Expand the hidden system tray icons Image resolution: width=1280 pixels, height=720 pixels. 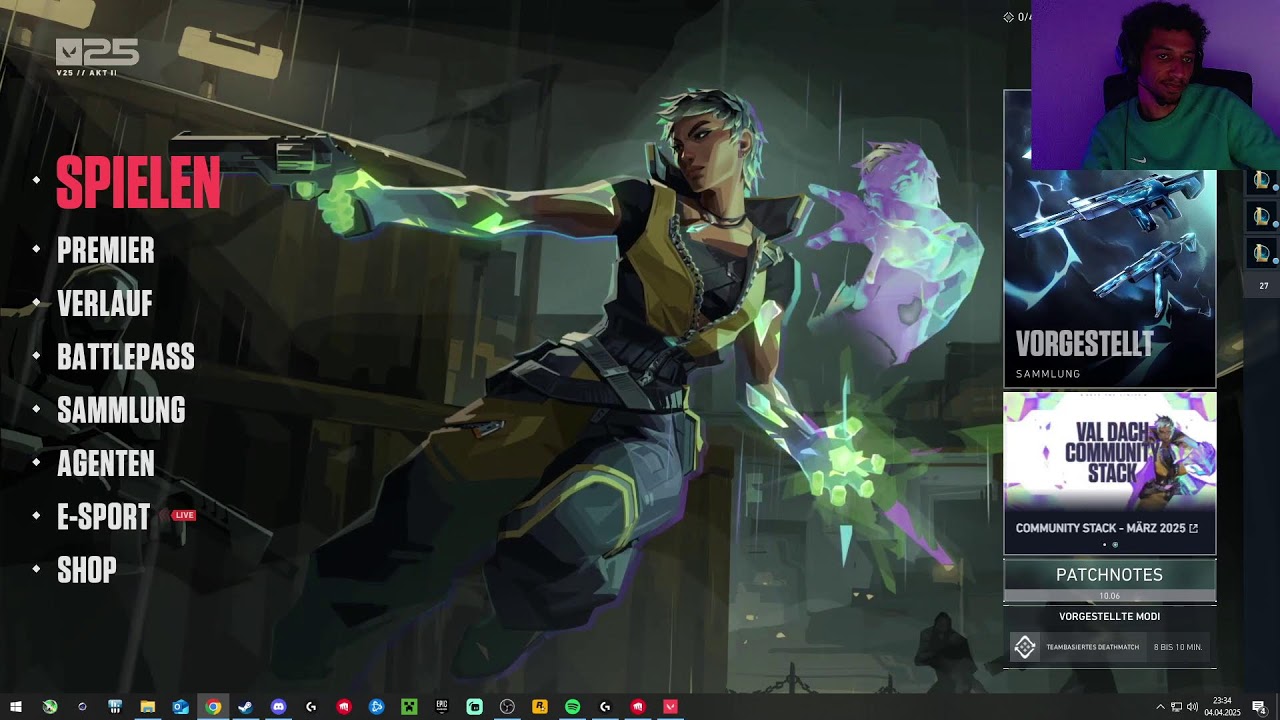[x=1161, y=707]
